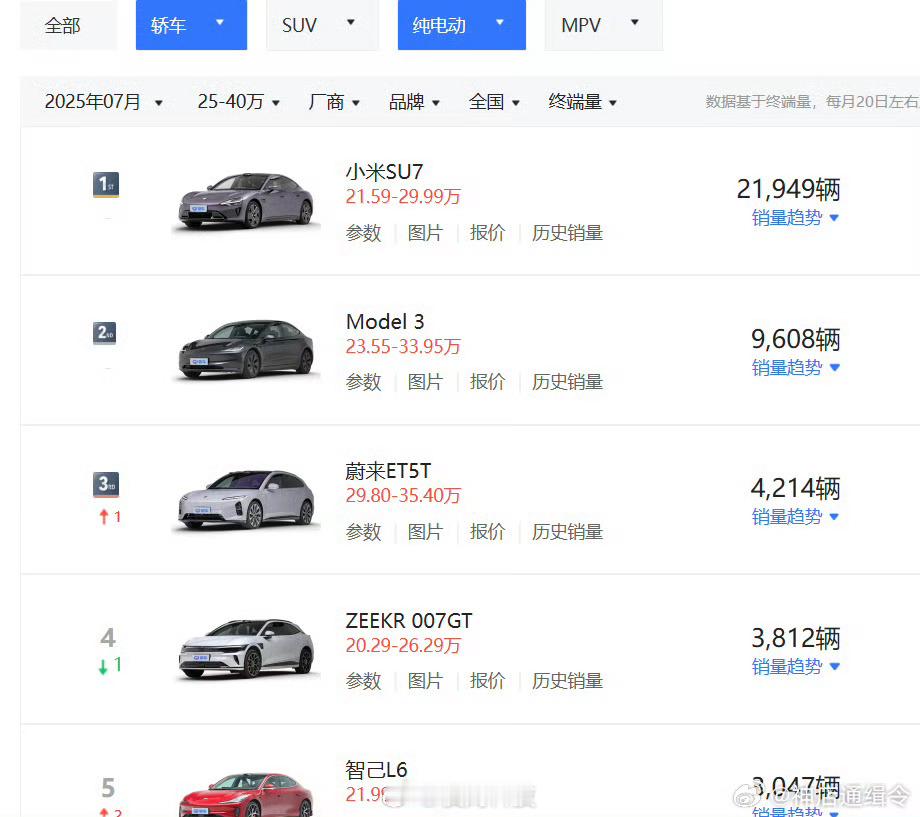
Task: Click the rank 5 number
Action: [x=108, y=788]
